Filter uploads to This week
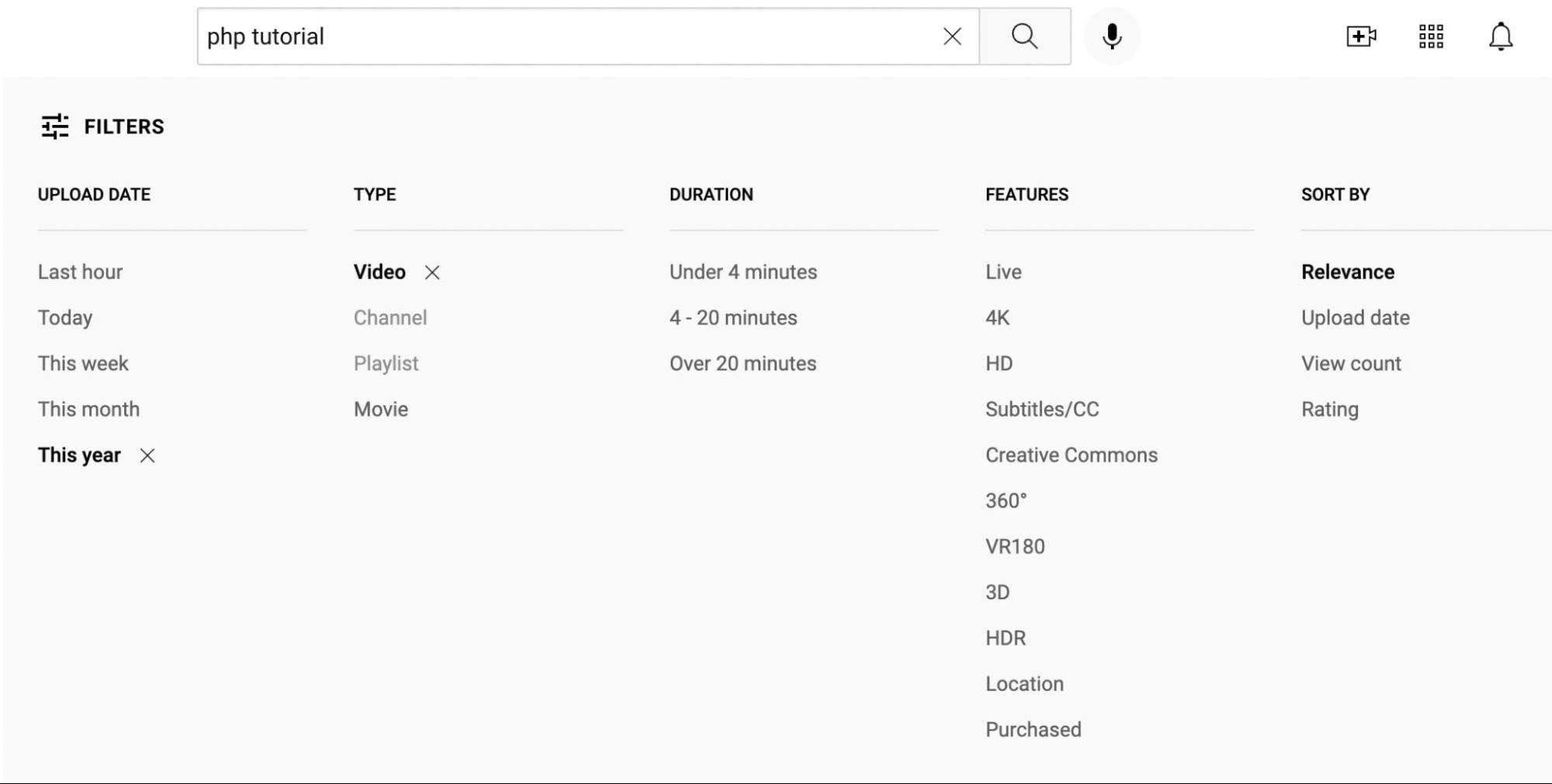The width and height of the screenshot is (1552, 784). point(83,363)
